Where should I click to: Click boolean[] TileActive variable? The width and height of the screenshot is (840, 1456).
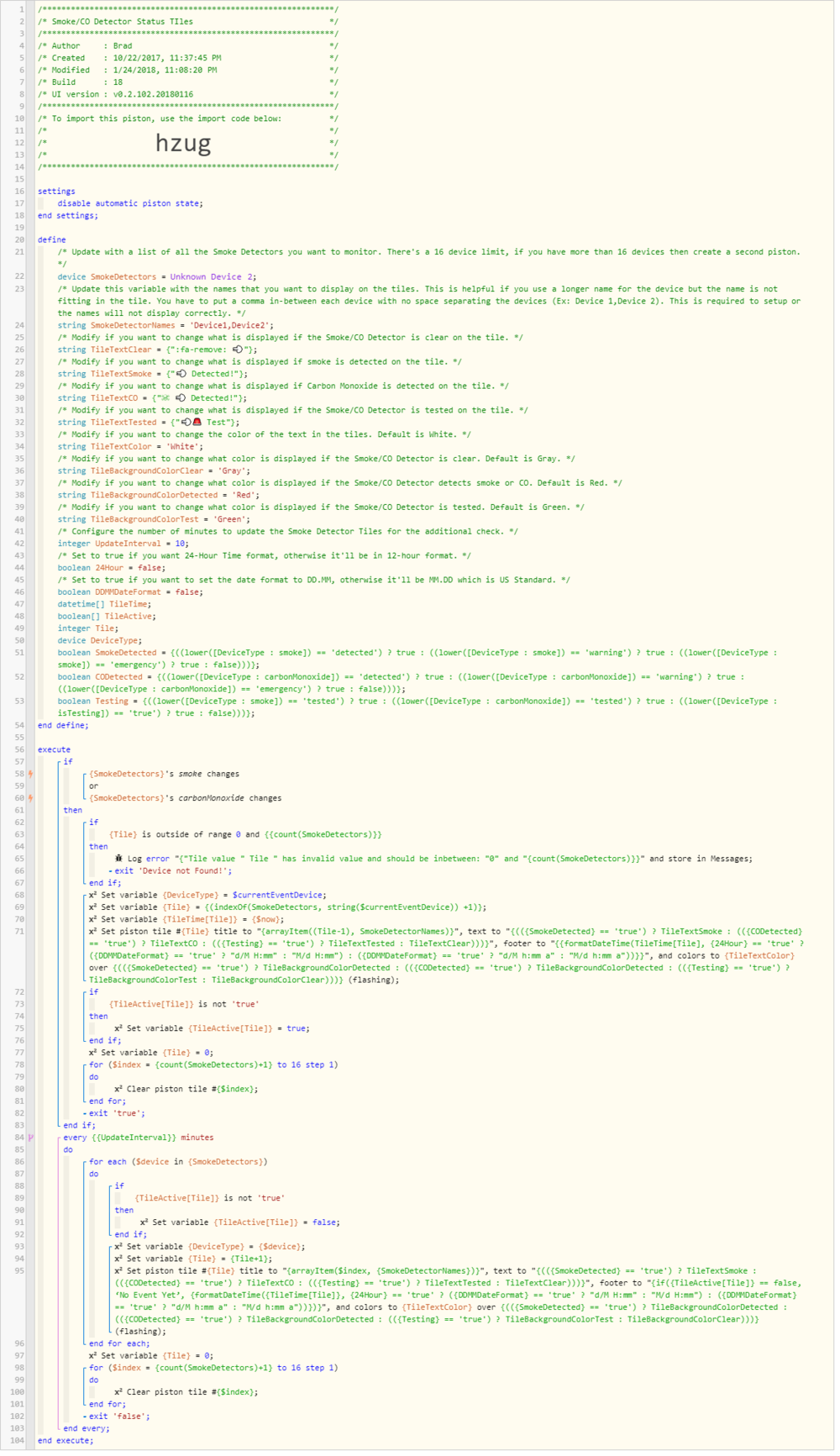pos(107,618)
